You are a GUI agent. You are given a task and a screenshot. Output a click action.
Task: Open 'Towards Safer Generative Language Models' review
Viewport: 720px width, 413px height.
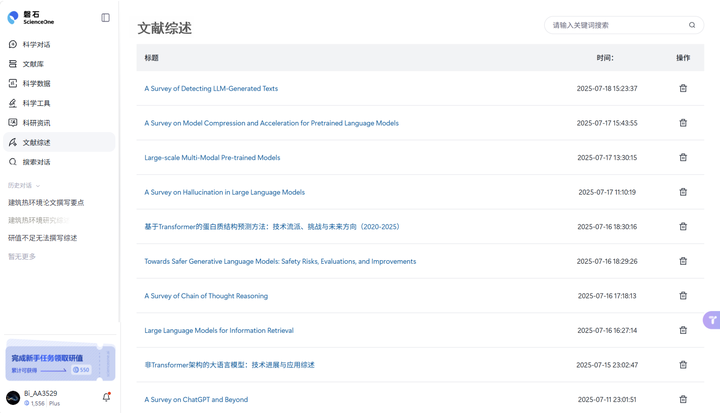click(x=280, y=261)
